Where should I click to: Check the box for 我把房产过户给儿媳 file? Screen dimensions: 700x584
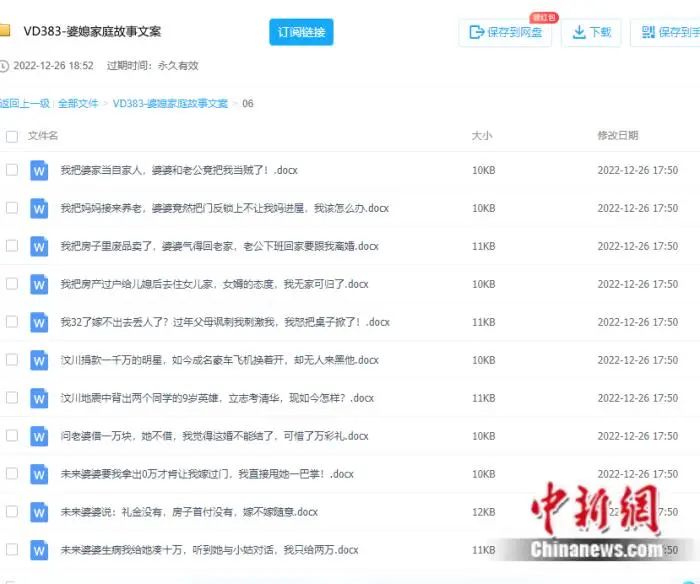click(12, 284)
